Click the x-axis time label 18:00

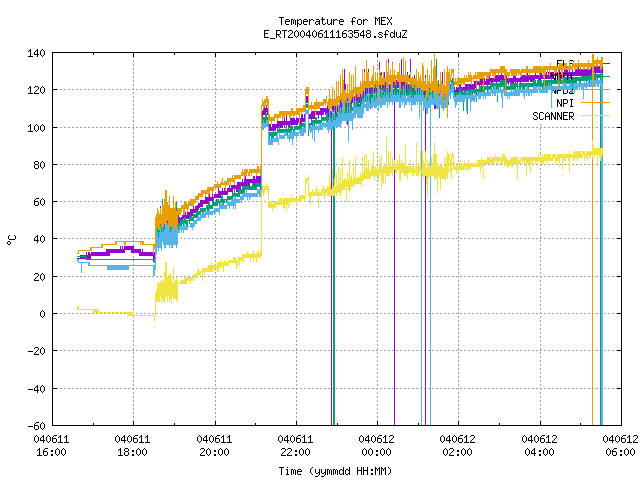coord(132,452)
